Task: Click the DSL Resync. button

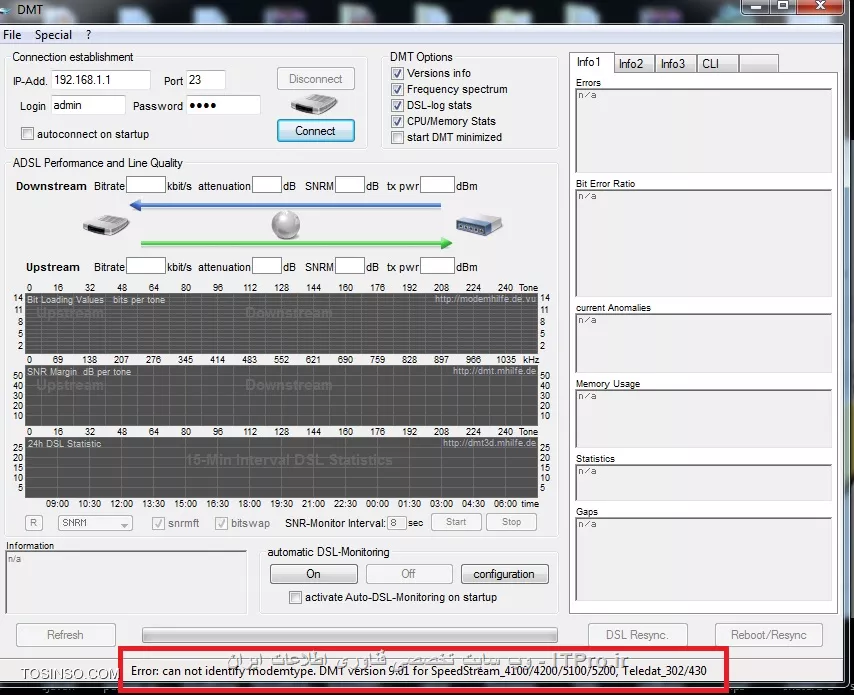Action: (638, 635)
